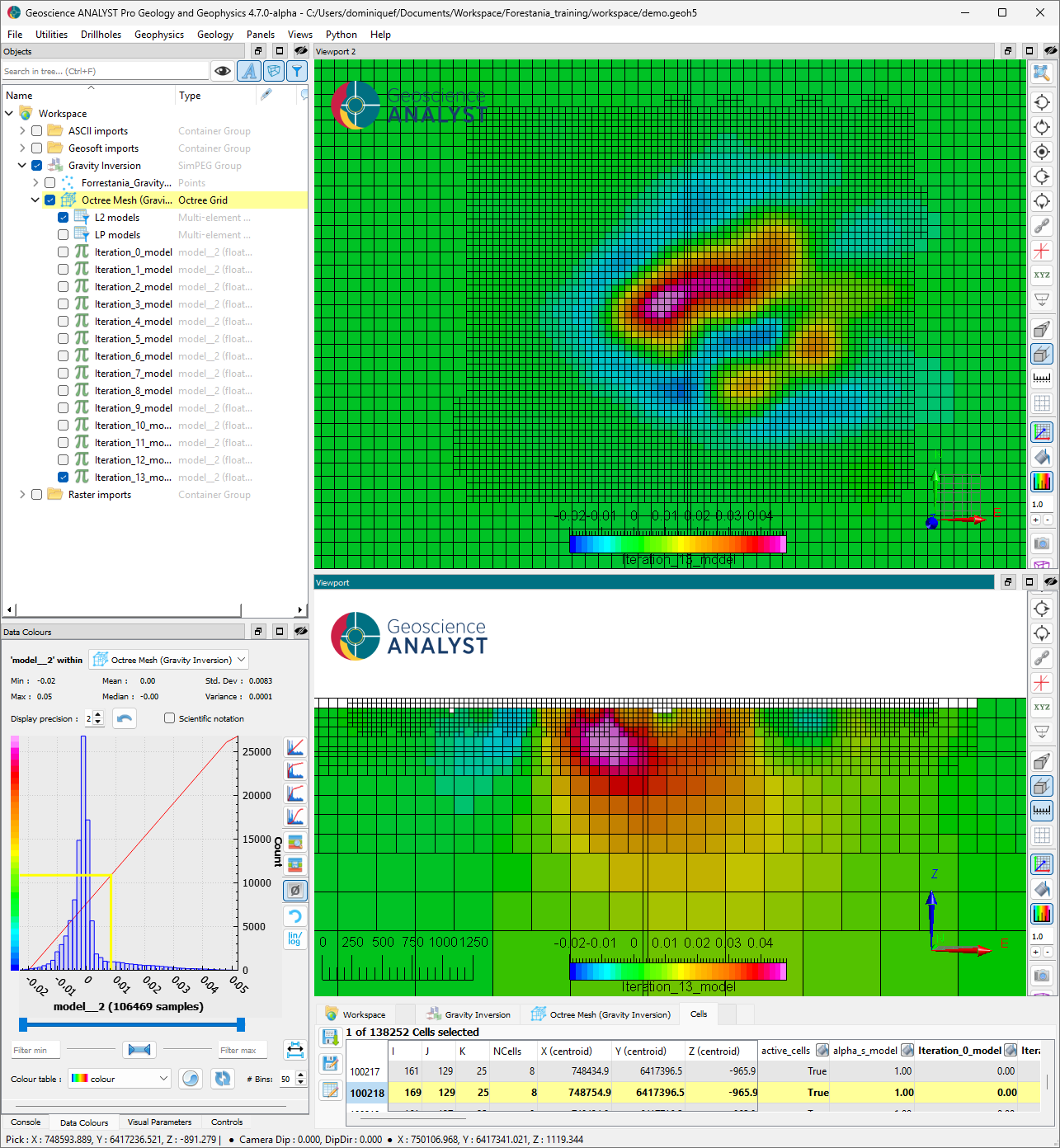Click the zoom-to-extents icon in Viewport 2 toolbar
1060x1148 pixels.
point(1042,73)
